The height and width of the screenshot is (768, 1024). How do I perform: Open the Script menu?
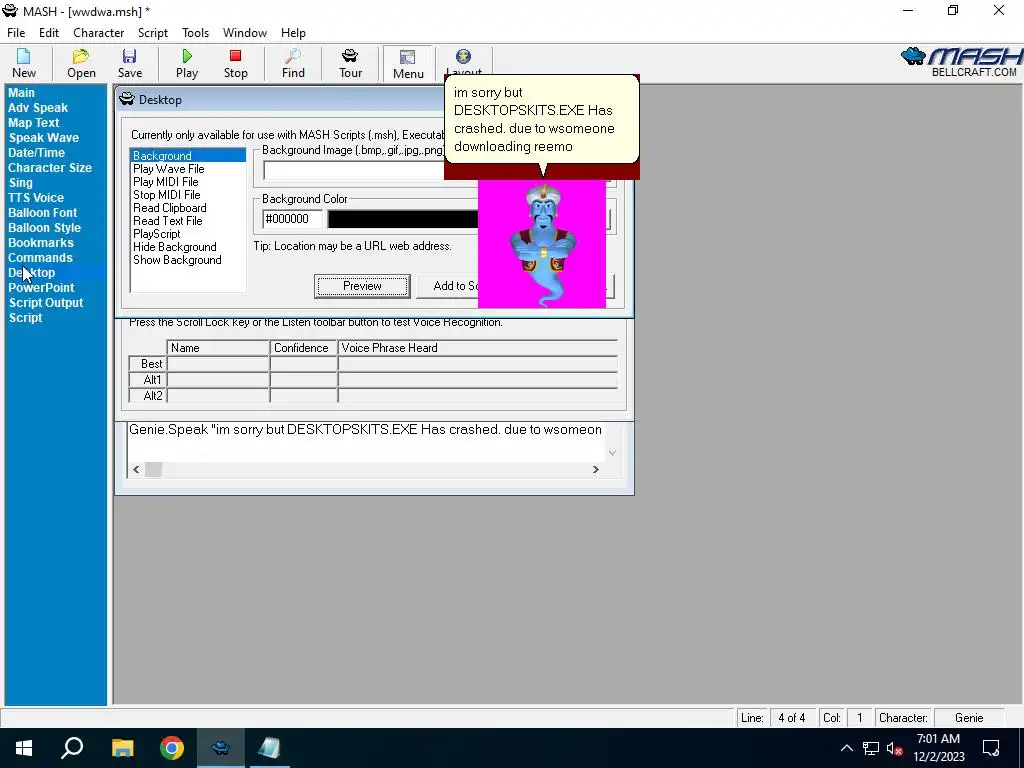pos(153,33)
